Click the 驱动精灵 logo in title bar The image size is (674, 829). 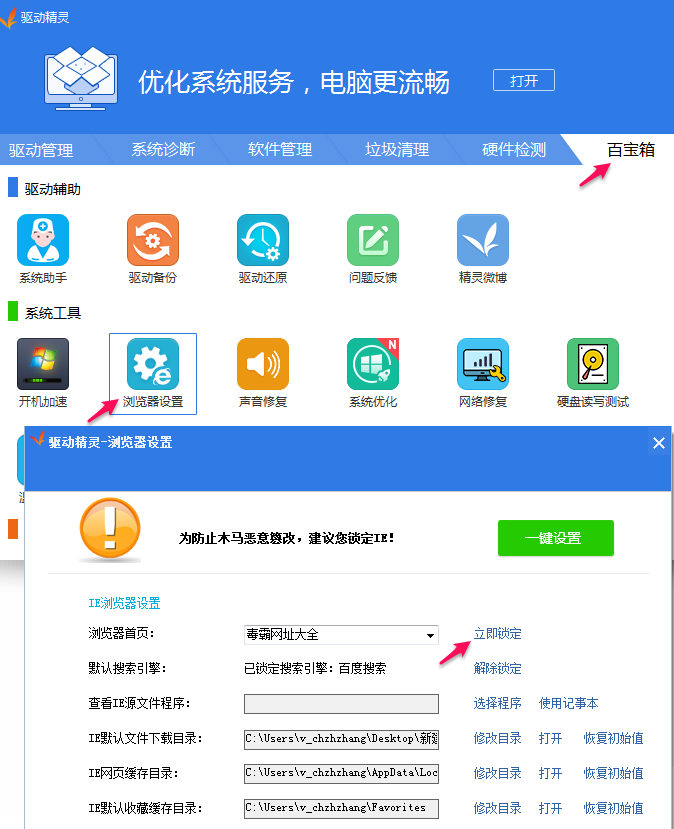coord(9,17)
